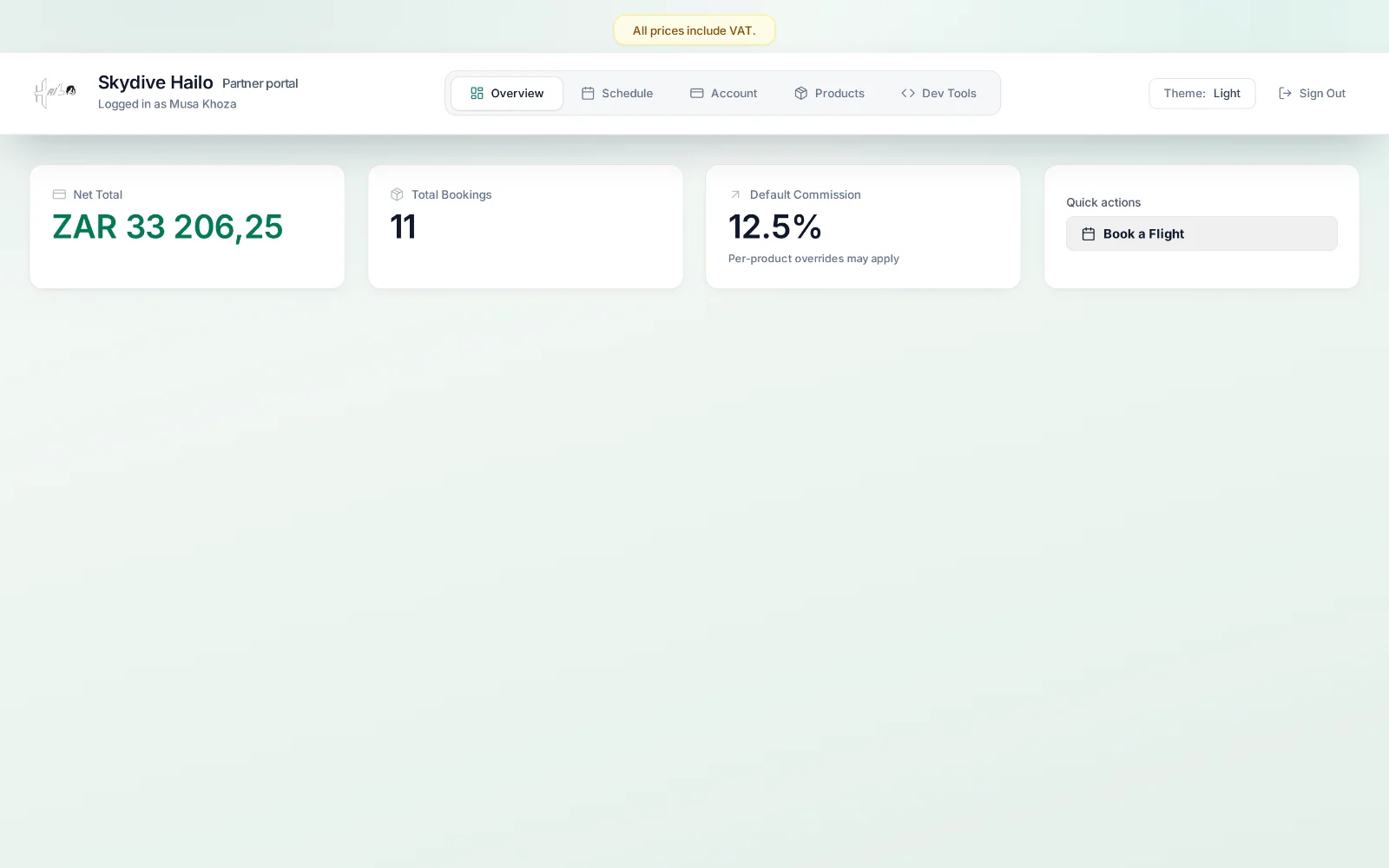This screenshot has height=868, width=1389.
Task: Click the 'Net Total' label
Action: (x=98, y=194)
